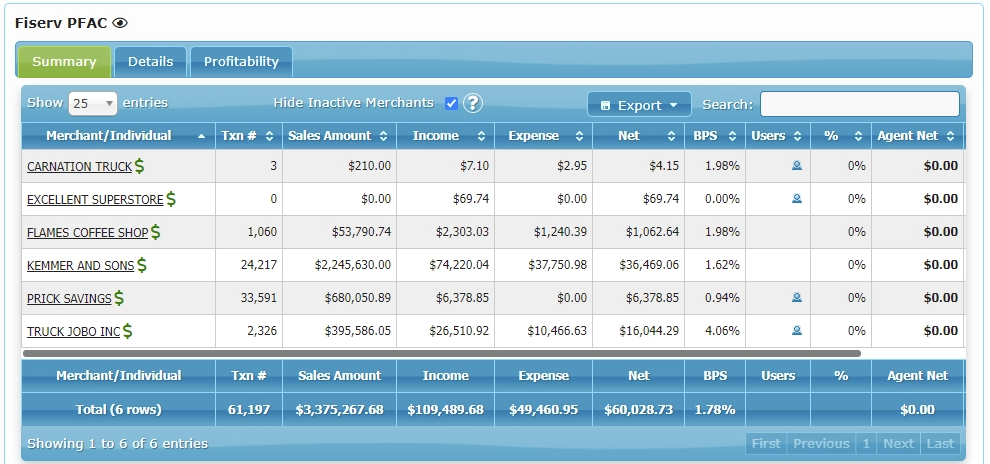Sort by Merchant/Individual column header
This screenshot has width=990, height=464.
119,136
